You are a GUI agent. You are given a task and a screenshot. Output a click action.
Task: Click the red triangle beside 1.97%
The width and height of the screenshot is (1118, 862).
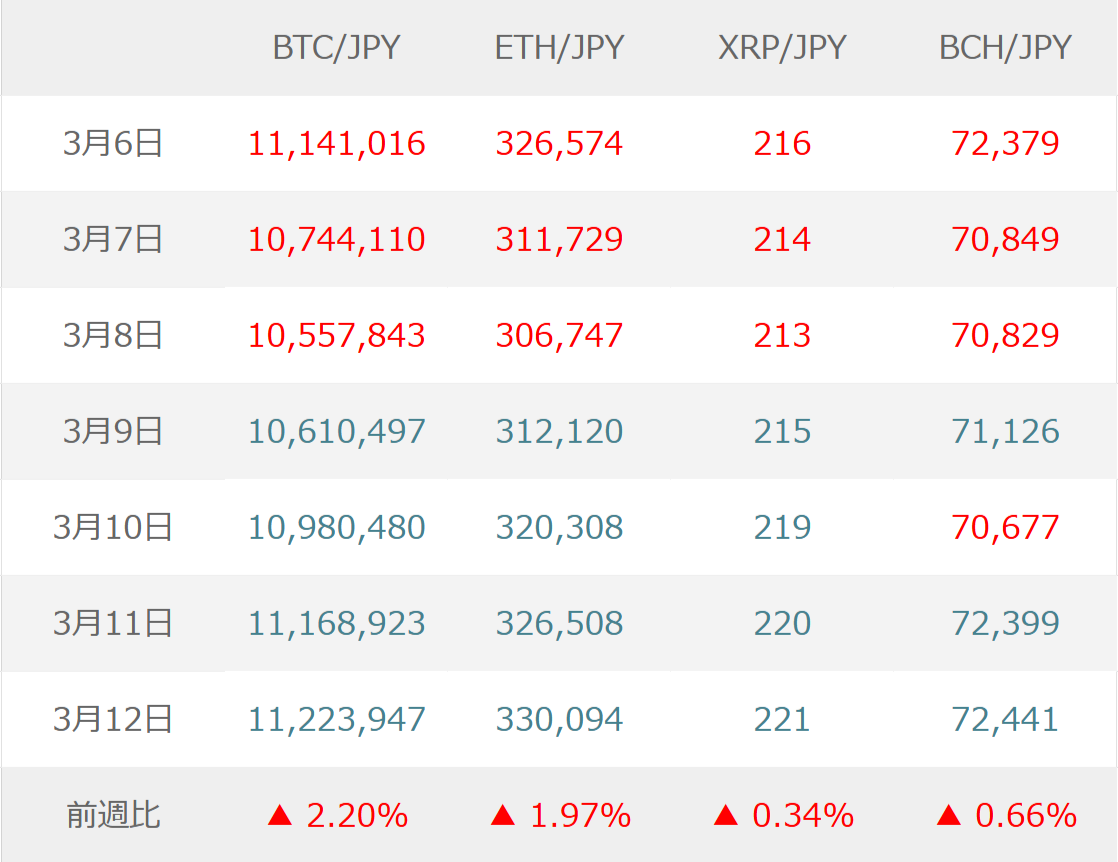coord(503,817)
